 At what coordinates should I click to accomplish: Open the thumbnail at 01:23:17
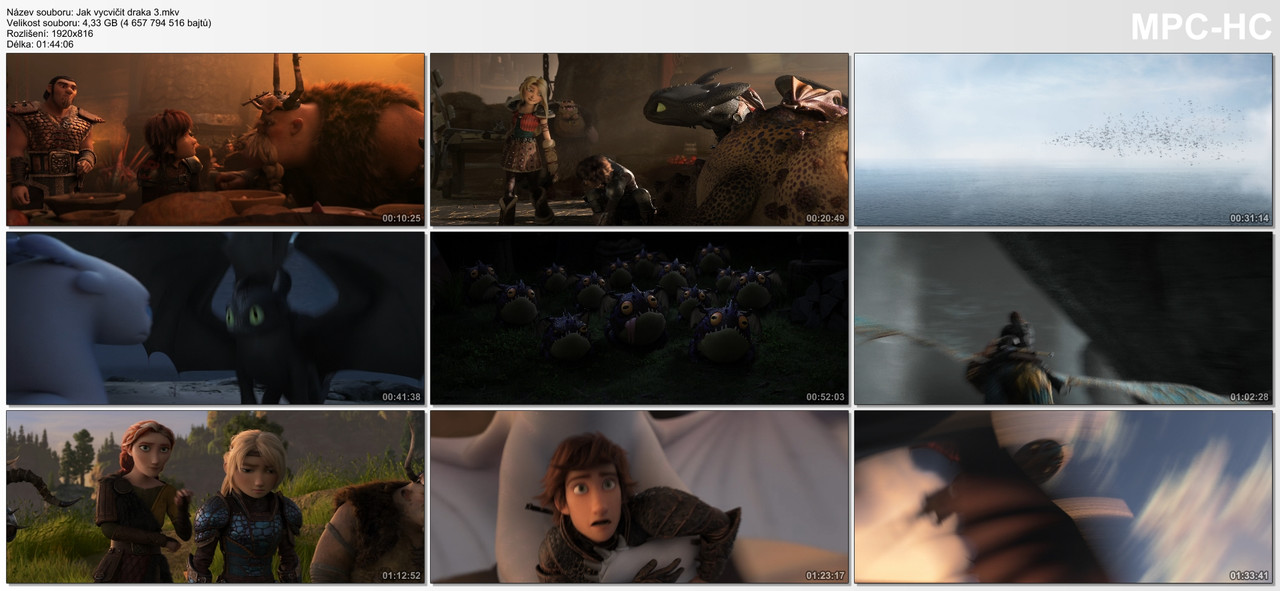pos(639,497)
